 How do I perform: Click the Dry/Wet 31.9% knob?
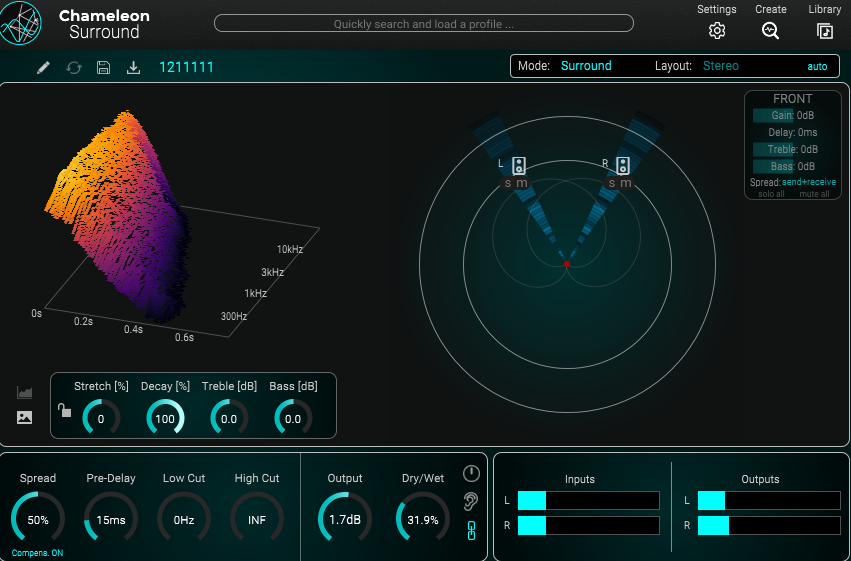pos(423,519)
